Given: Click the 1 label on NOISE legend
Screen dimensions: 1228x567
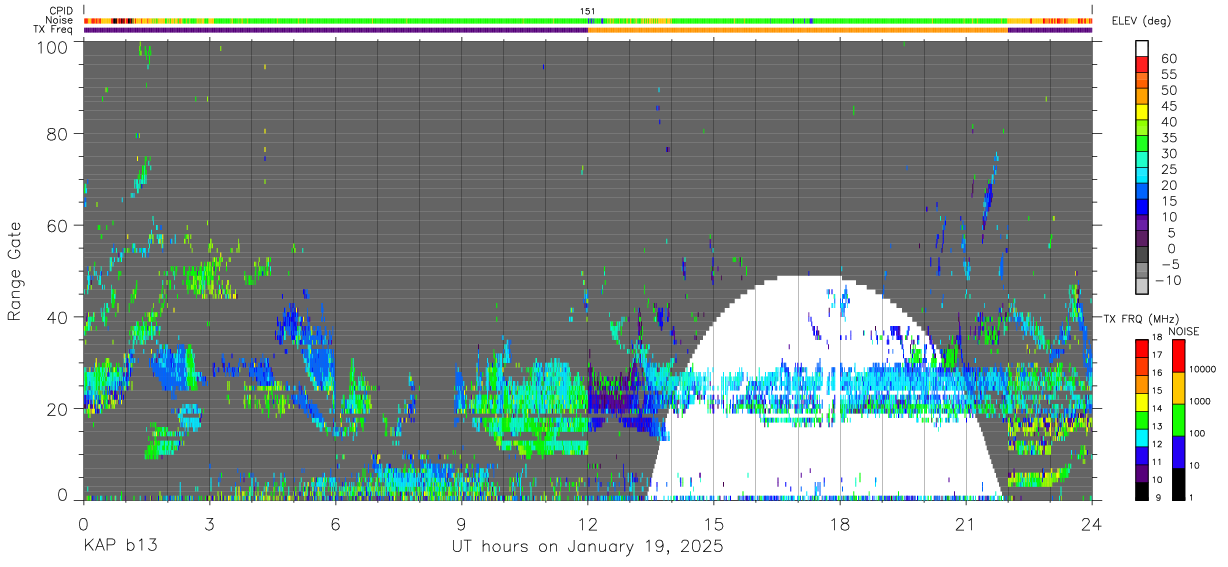Looking at the screenshot, I should coord(1190,499).
